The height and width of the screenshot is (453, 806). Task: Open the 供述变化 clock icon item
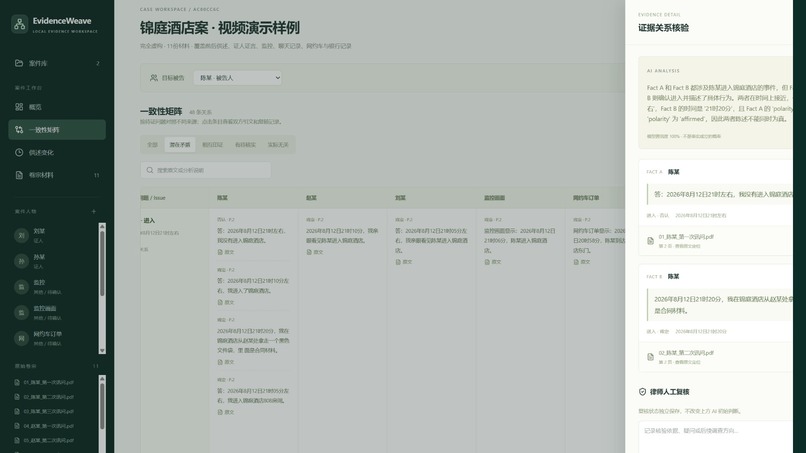click(19, 152)
